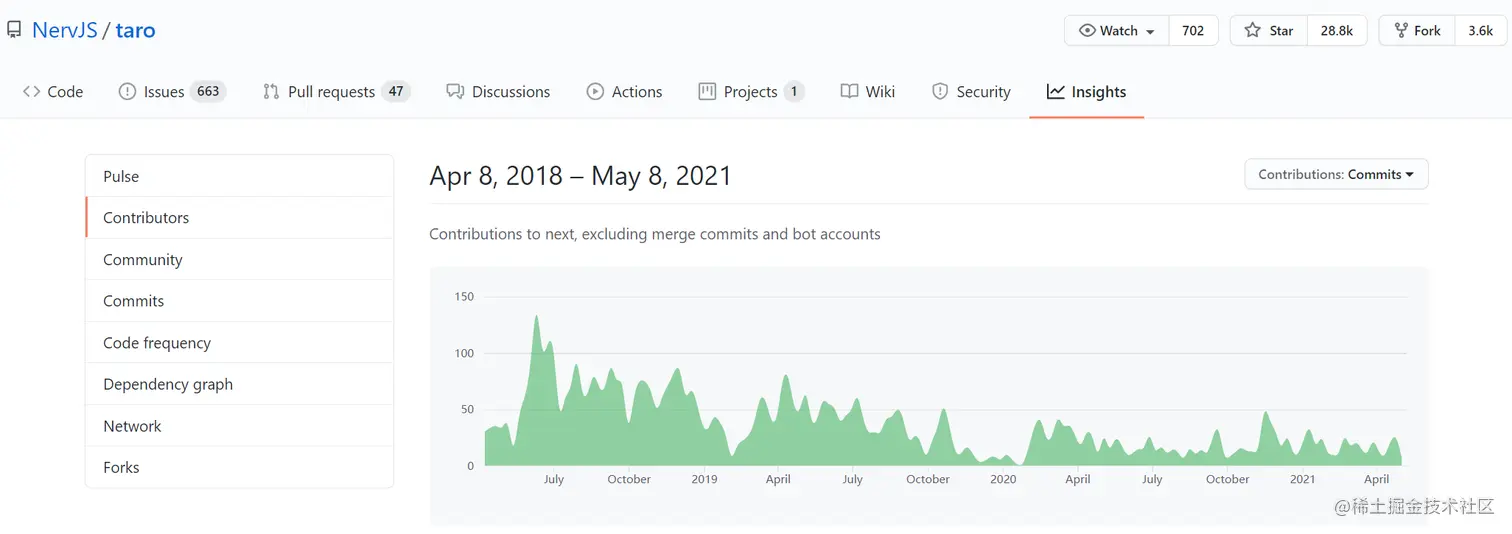Screen dimensions: 1512x534
Task: Open the 28.8k stargazers count
Action: (1336, 31)
